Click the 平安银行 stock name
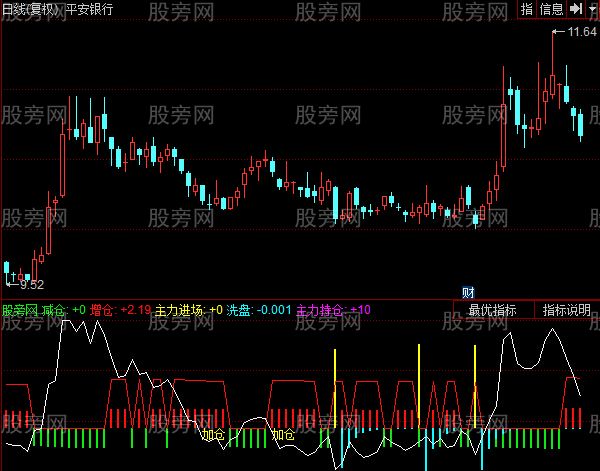600x471 pixels. [90, 9]
